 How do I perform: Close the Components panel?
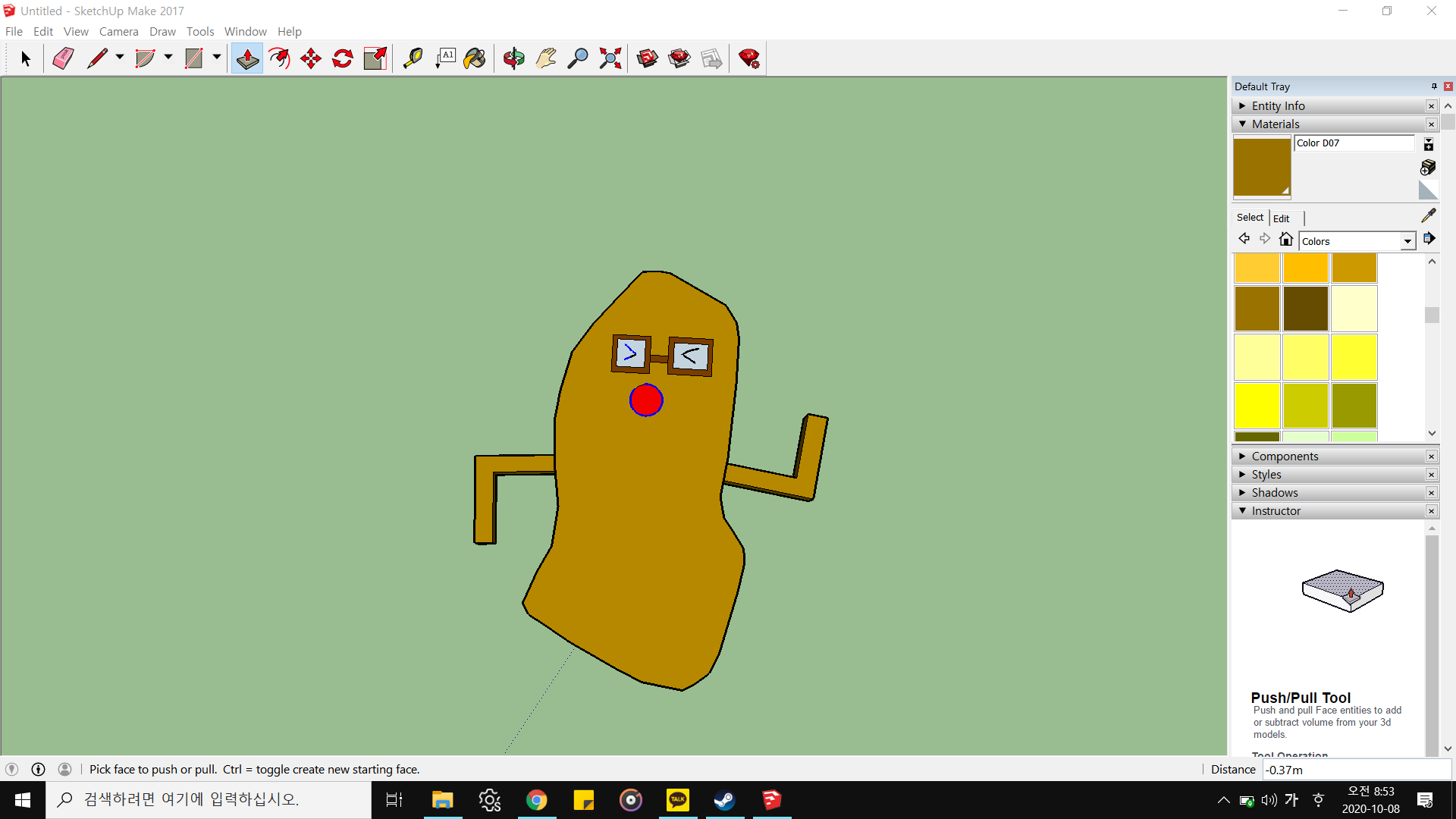(x=1432, y=457)
